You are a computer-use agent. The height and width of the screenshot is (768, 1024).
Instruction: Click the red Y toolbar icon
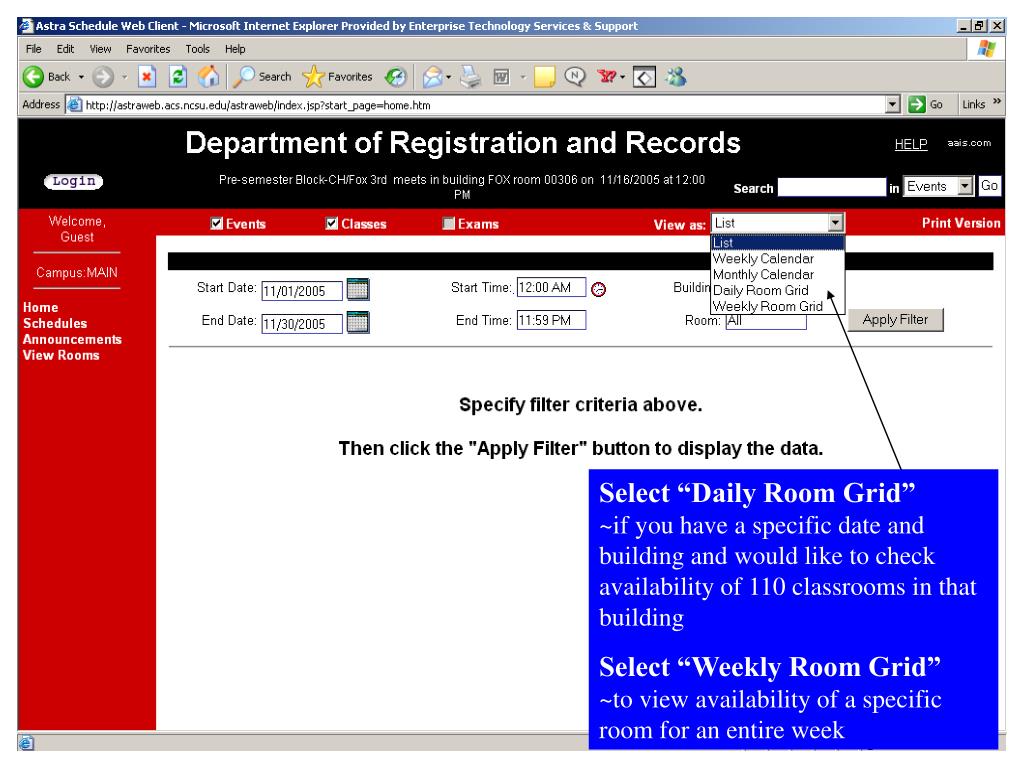click(x=607, y=77)
